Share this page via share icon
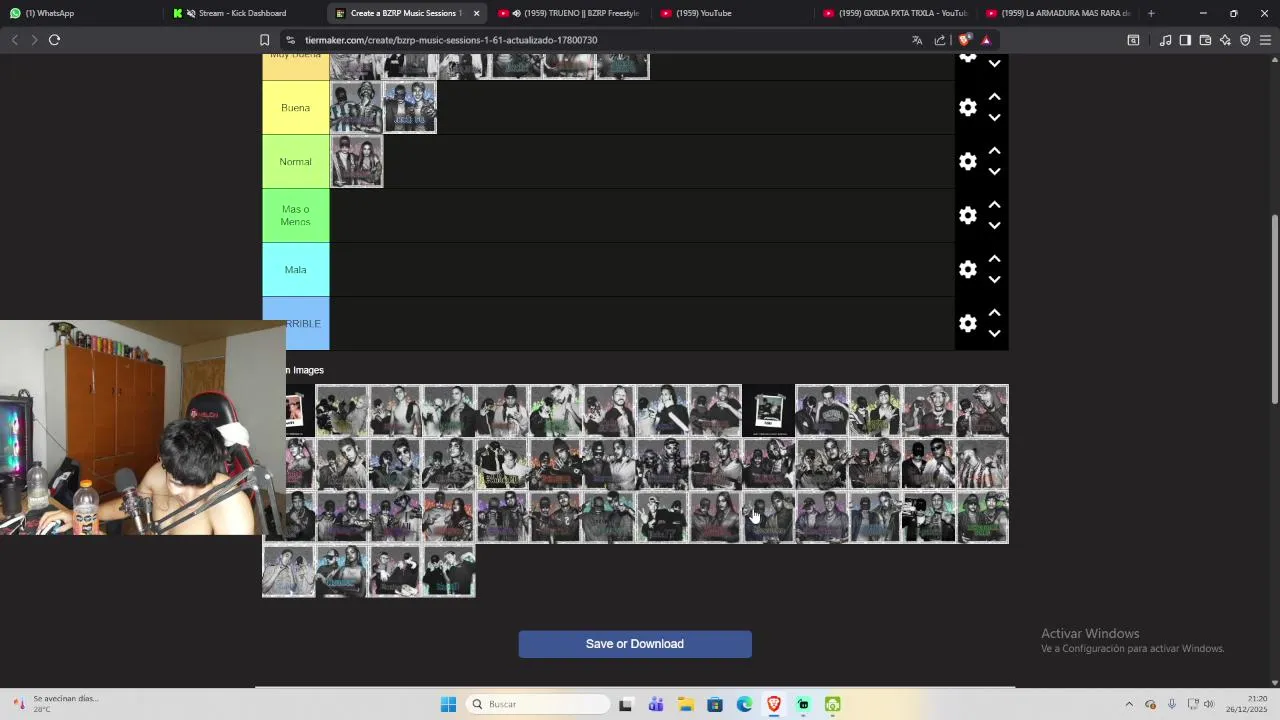Screen dimensions: 1280x720 point(940,40)
